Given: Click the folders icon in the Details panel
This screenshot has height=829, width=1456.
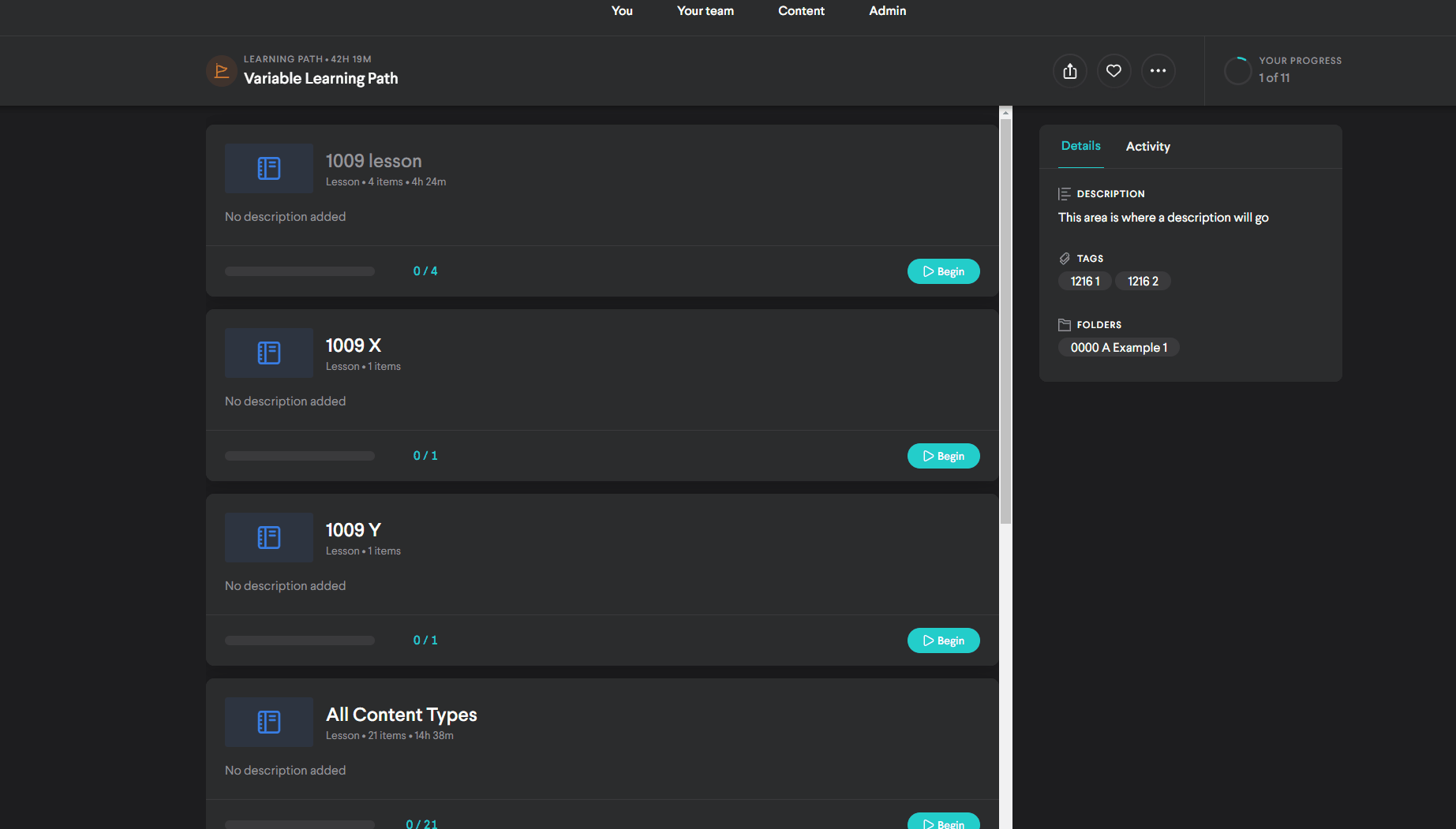Looking at the screenshot, I should point(1064,324).
